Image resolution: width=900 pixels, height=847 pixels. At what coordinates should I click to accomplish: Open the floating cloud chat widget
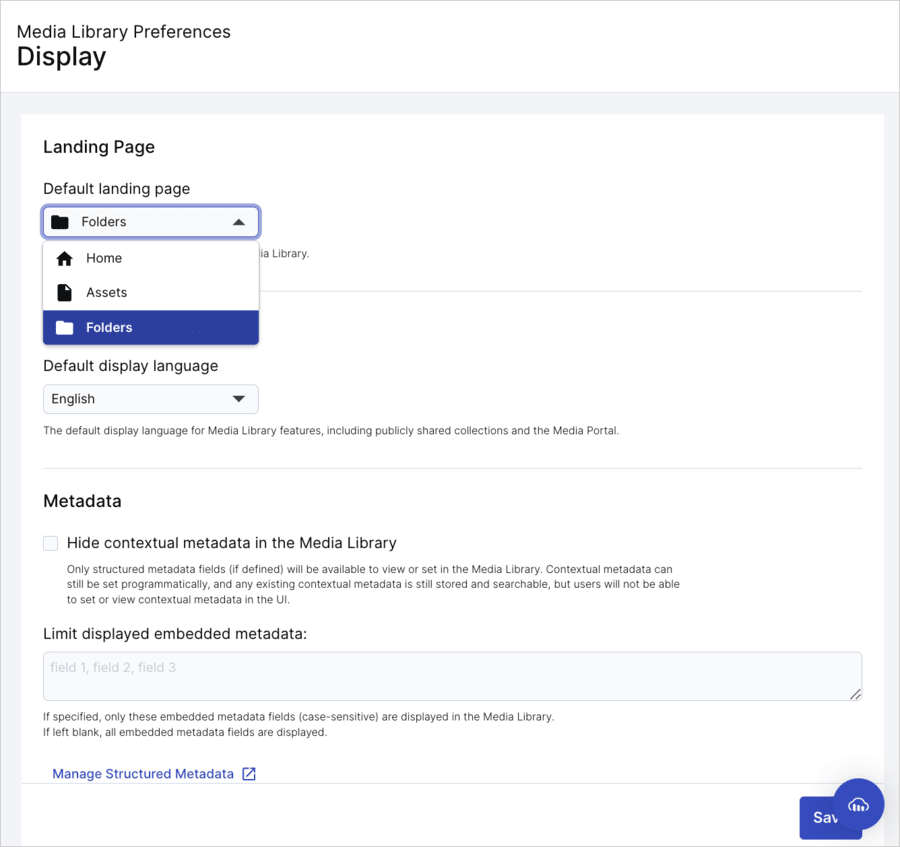[858, 804]
